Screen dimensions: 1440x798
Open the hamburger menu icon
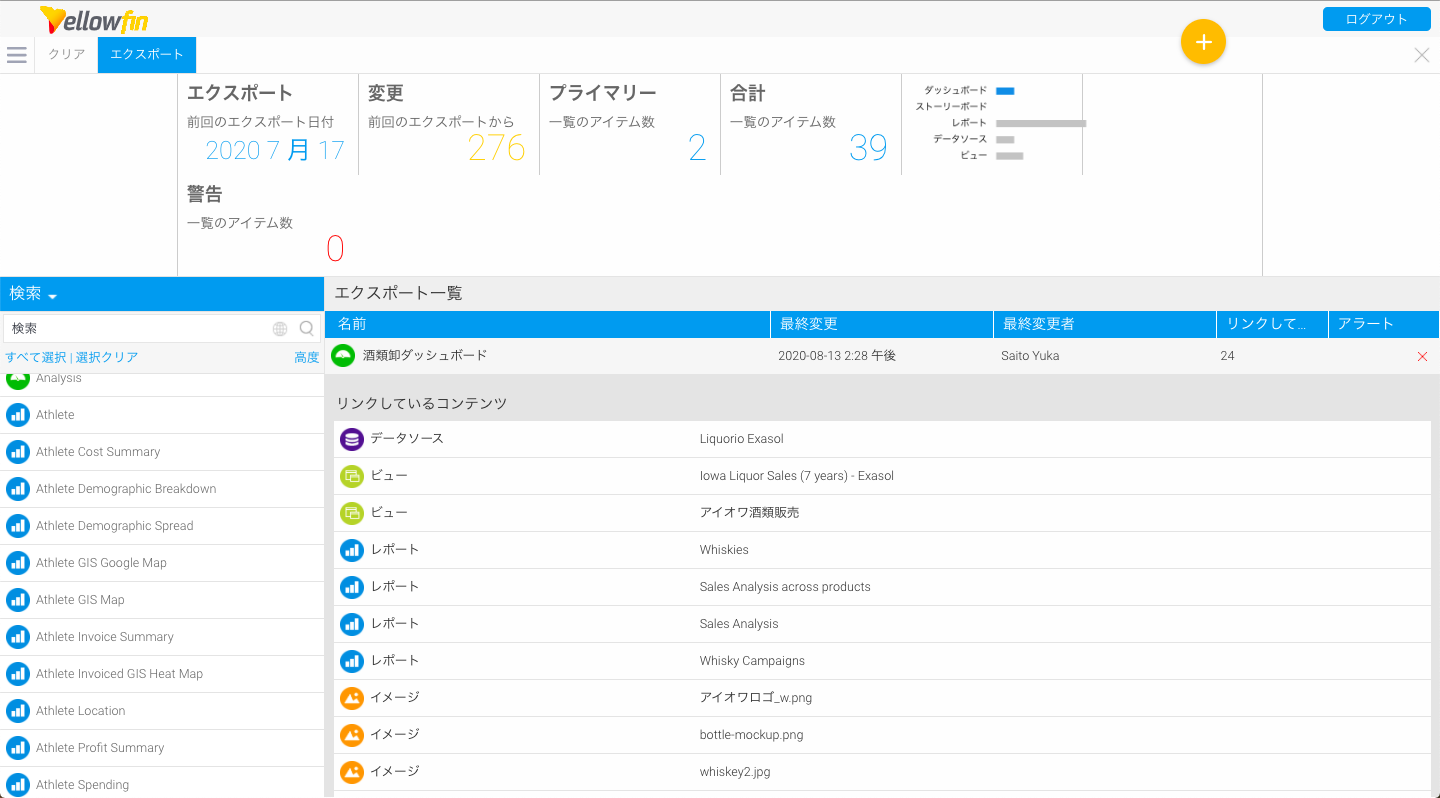17,55
